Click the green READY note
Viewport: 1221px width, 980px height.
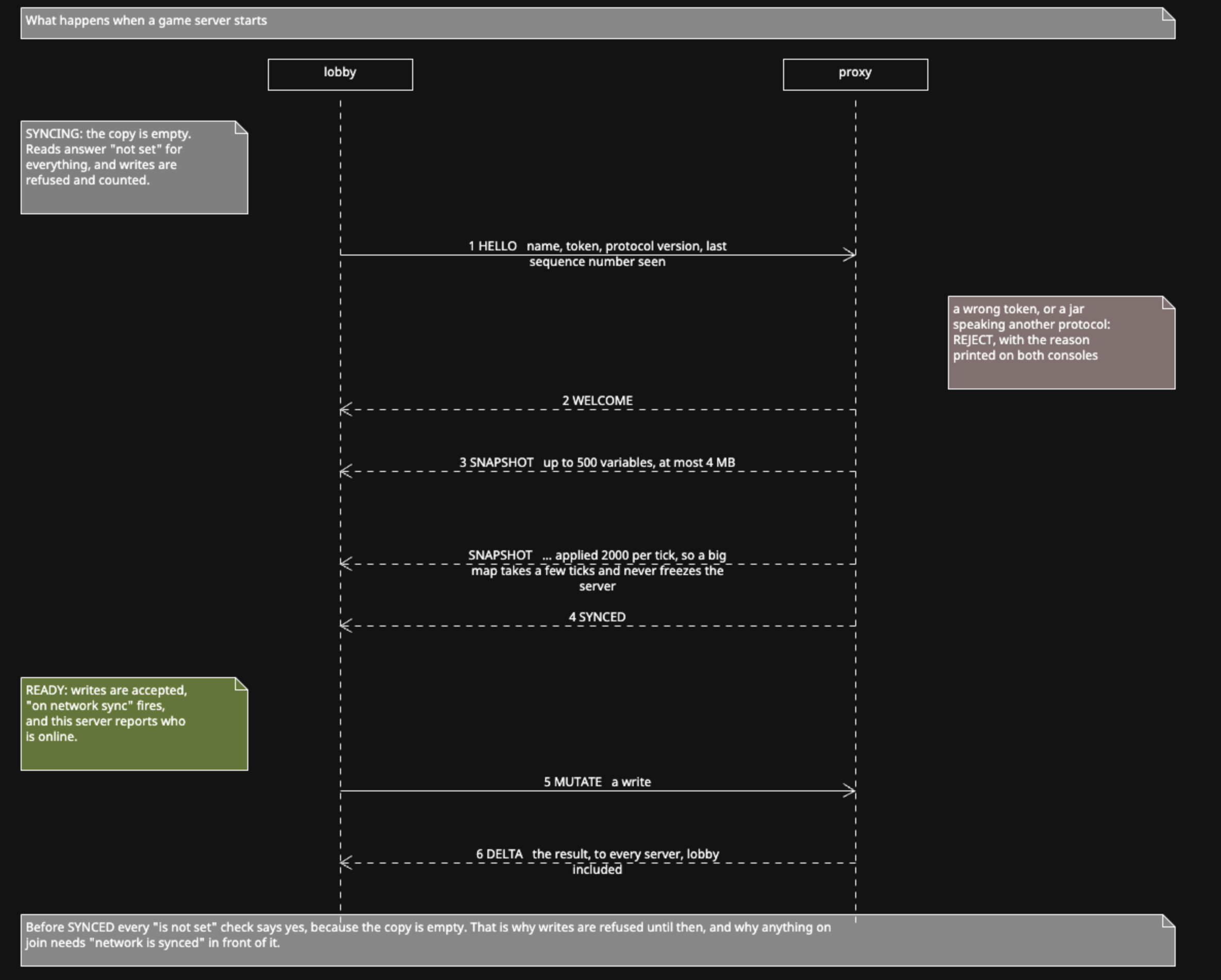pos(134,724)
